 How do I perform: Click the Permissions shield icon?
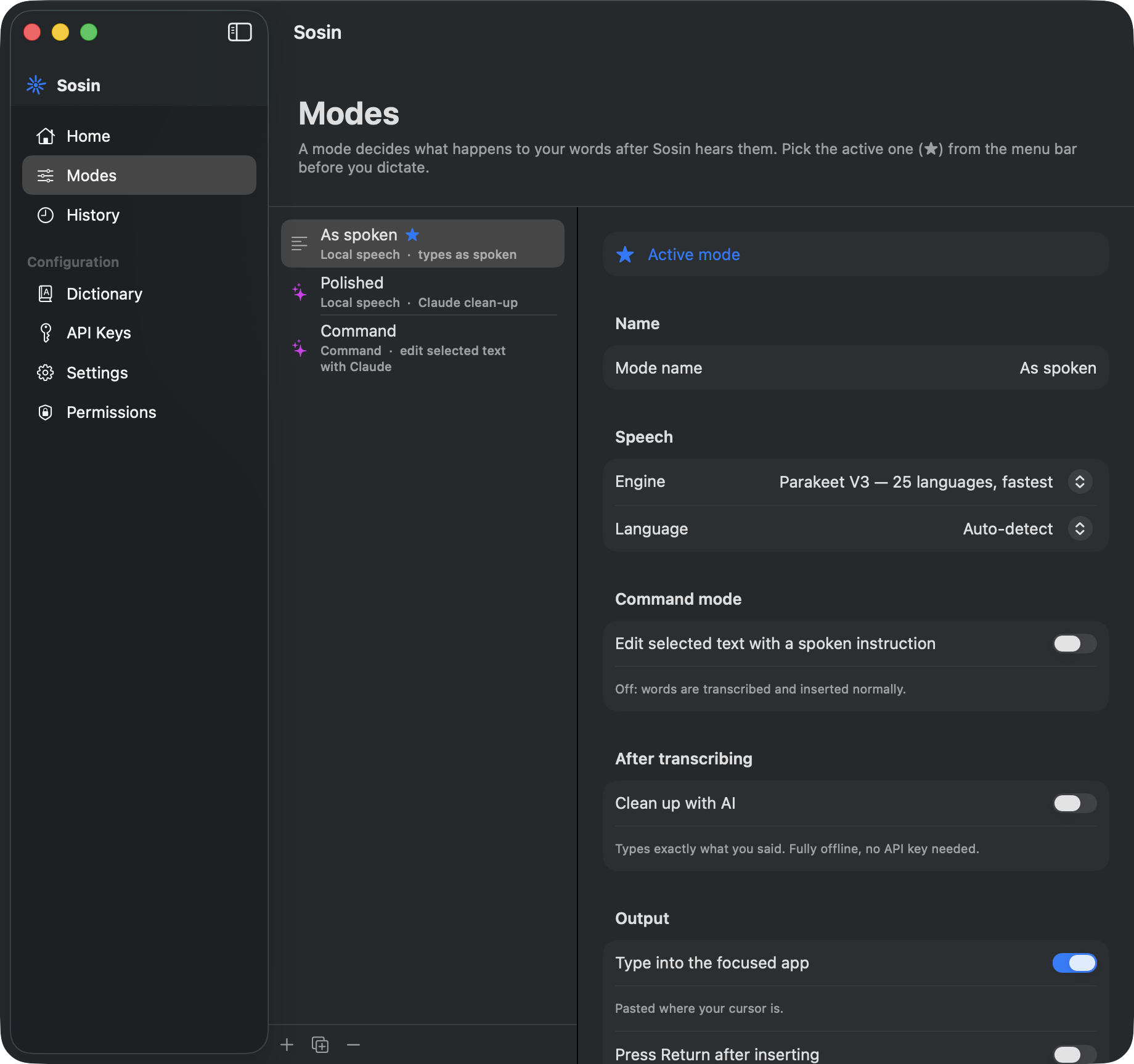[46, 412]
